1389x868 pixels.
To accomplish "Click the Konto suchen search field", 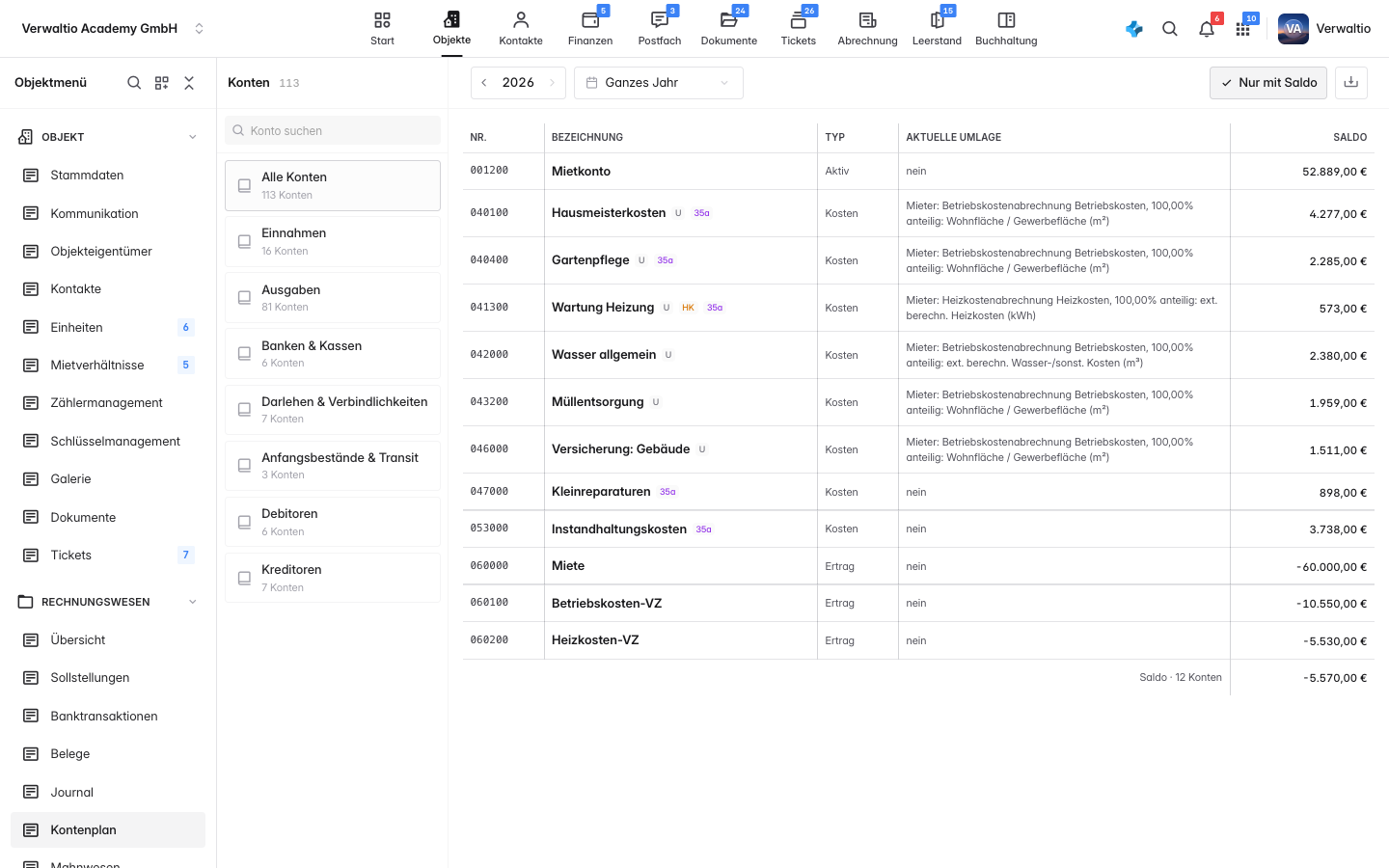I will pyautogui.click(x=333, y=130).
